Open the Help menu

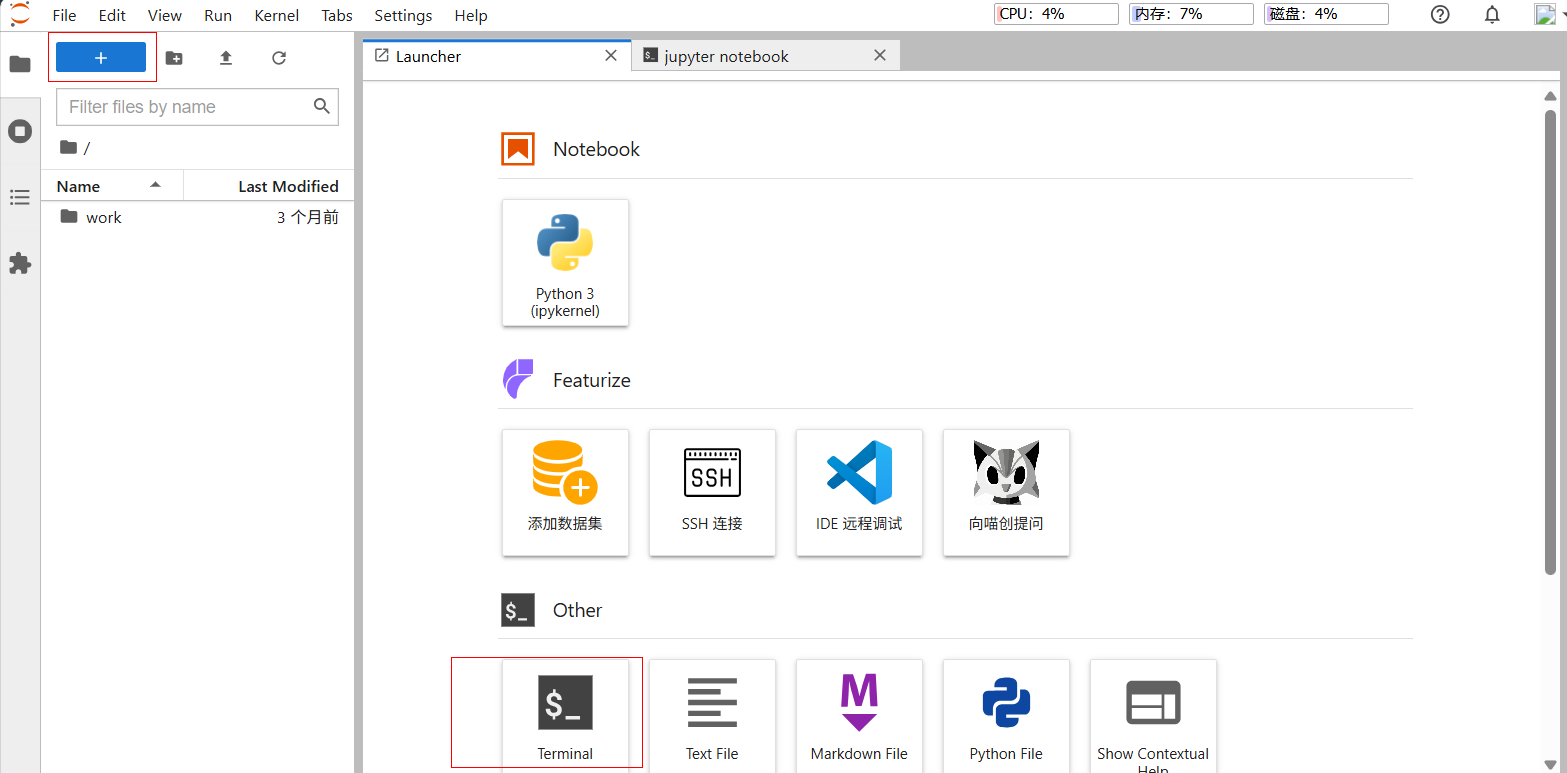pyautogui.click(x=471, y=15)
